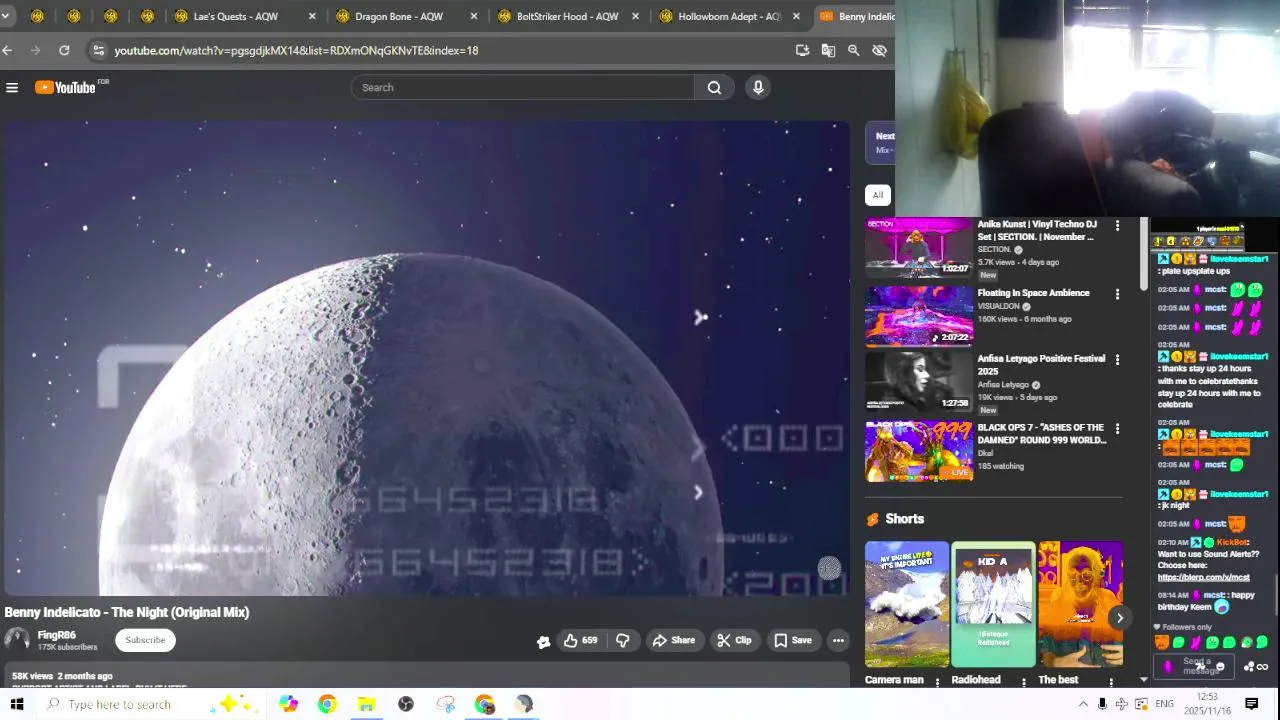This screenshot has width=1280, height=720.
Task: Click the zoom magnifier icon in address bar
Action: [854, 50]
